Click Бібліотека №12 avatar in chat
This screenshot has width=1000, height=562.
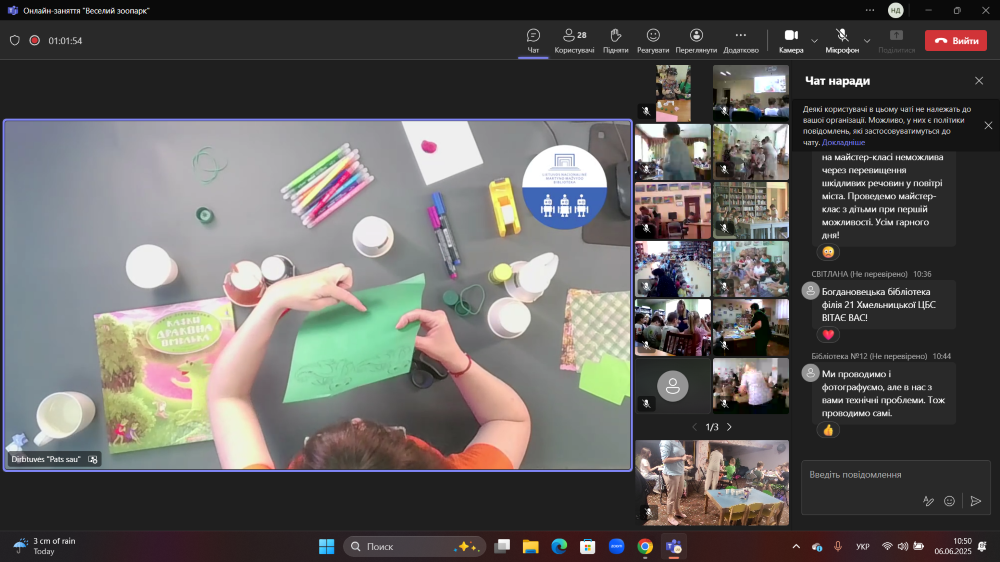click(810, 373)
